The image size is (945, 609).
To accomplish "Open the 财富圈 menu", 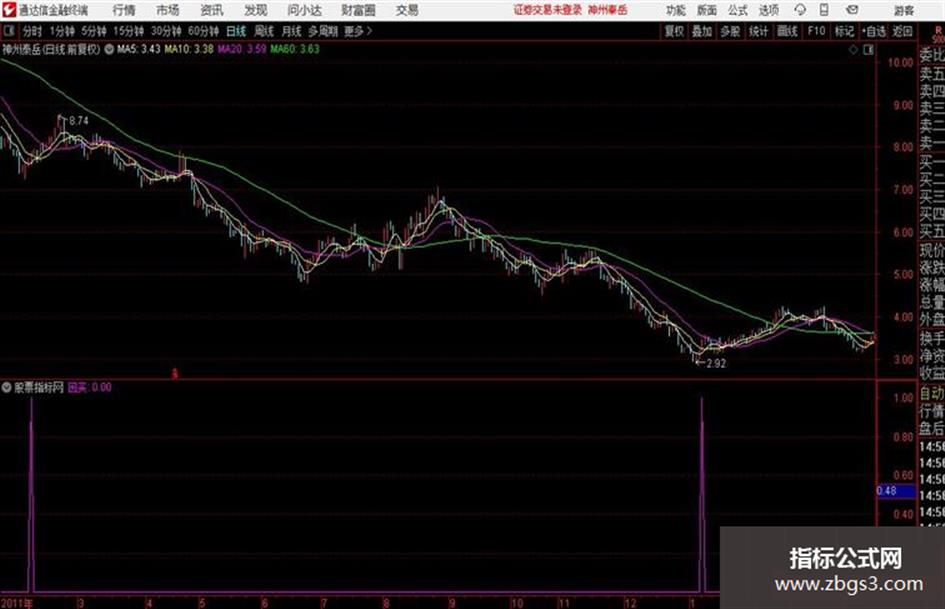I will [358, 10].
